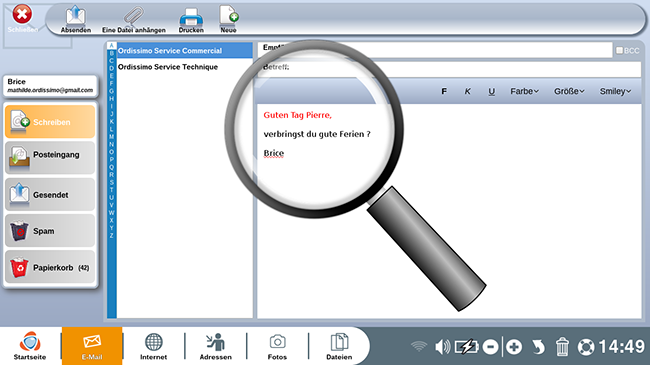Print the message with the Drucken icon
Screen dimensions: 650x365
pyautogui.click(x=191, y=20)
